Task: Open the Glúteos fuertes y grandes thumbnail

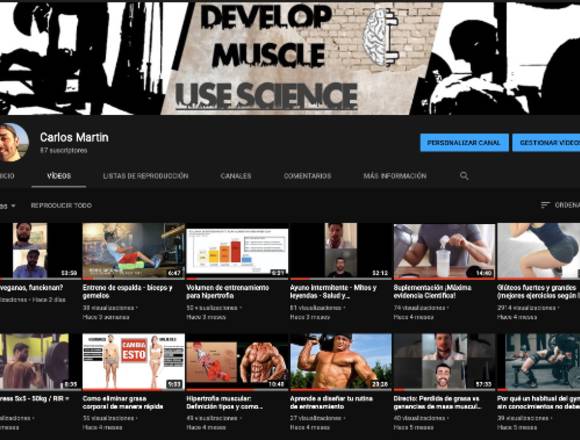Action: [539, 251]
